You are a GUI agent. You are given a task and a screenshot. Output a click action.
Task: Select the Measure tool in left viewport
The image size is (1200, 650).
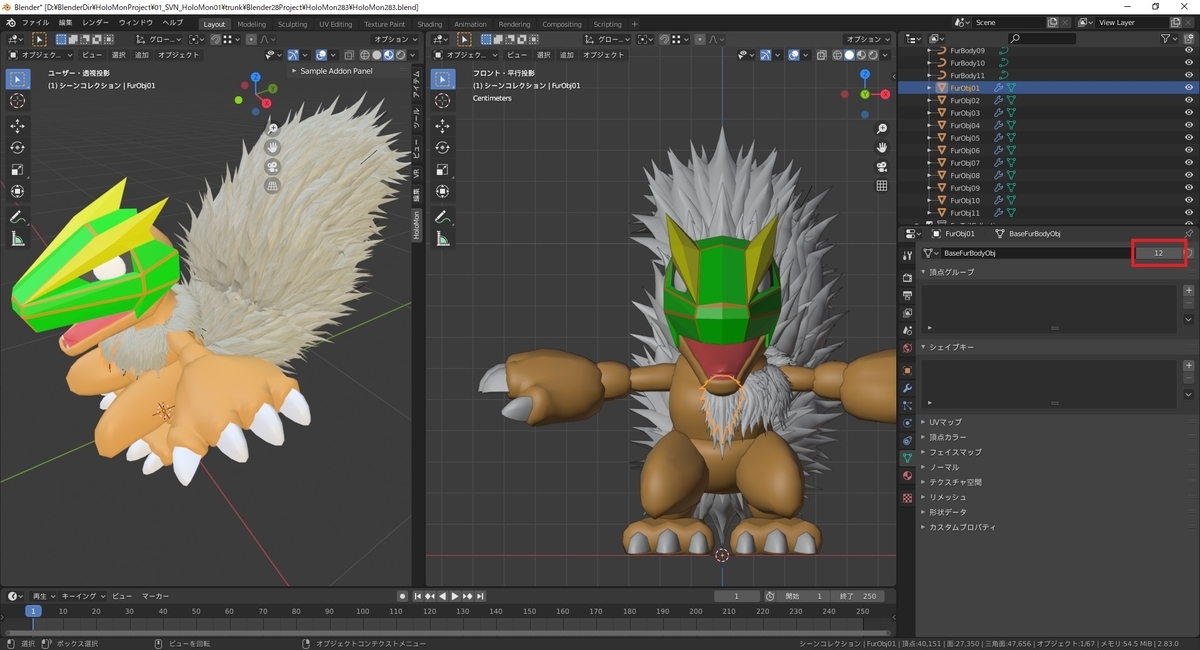coord(18,239)
